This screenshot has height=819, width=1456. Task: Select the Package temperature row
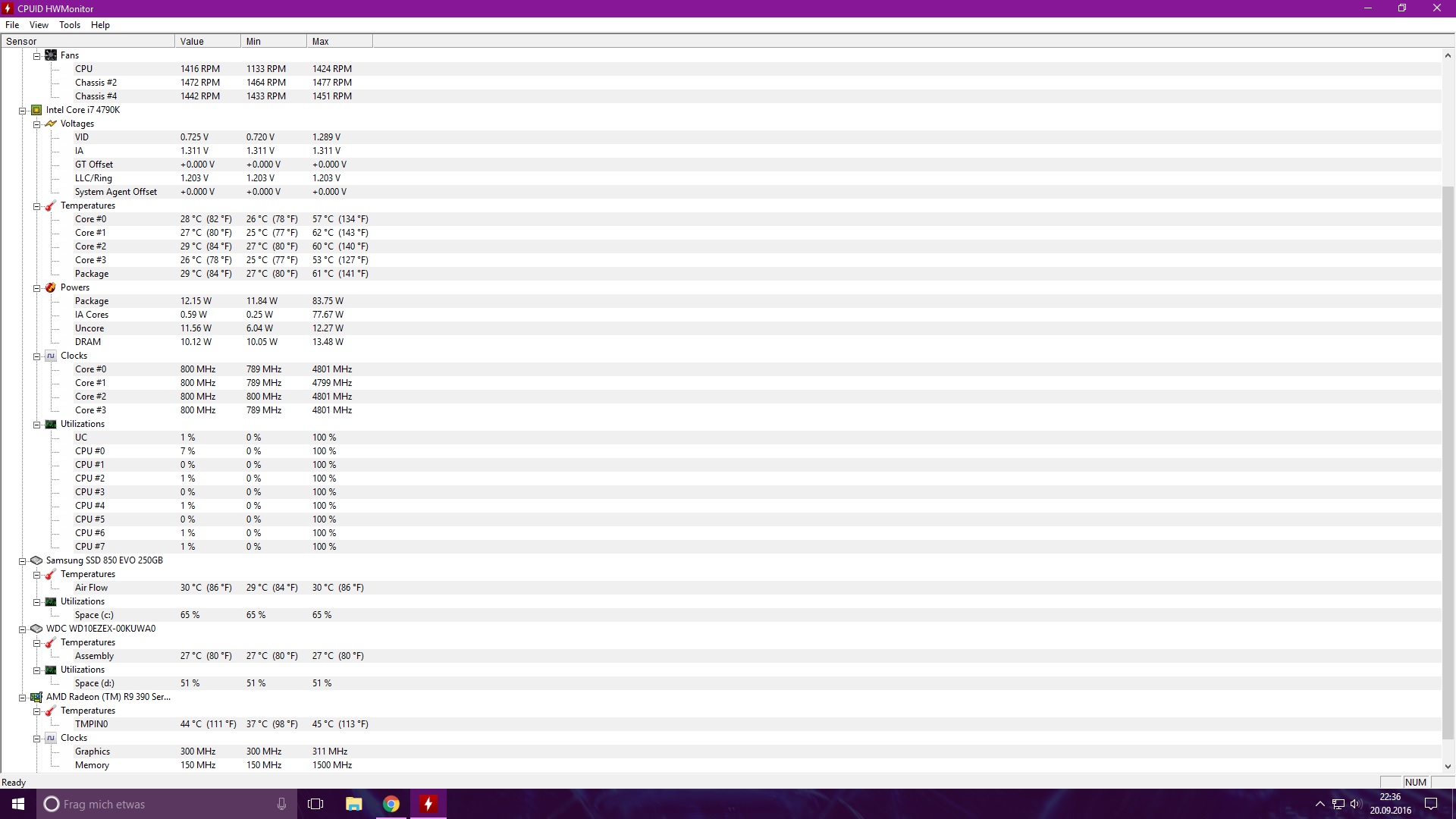[92, 274]
